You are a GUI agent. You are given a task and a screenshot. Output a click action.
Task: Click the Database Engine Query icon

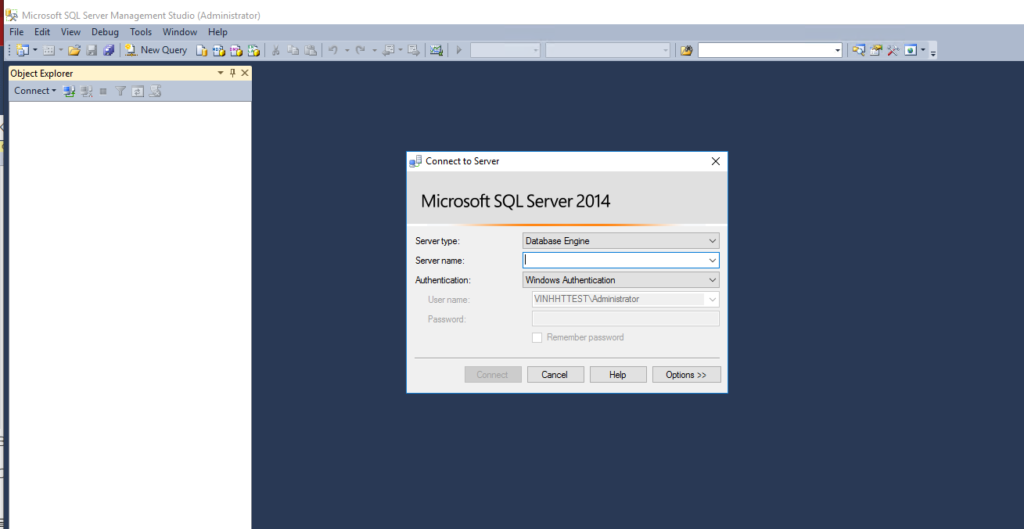click(x=202, y=50)
